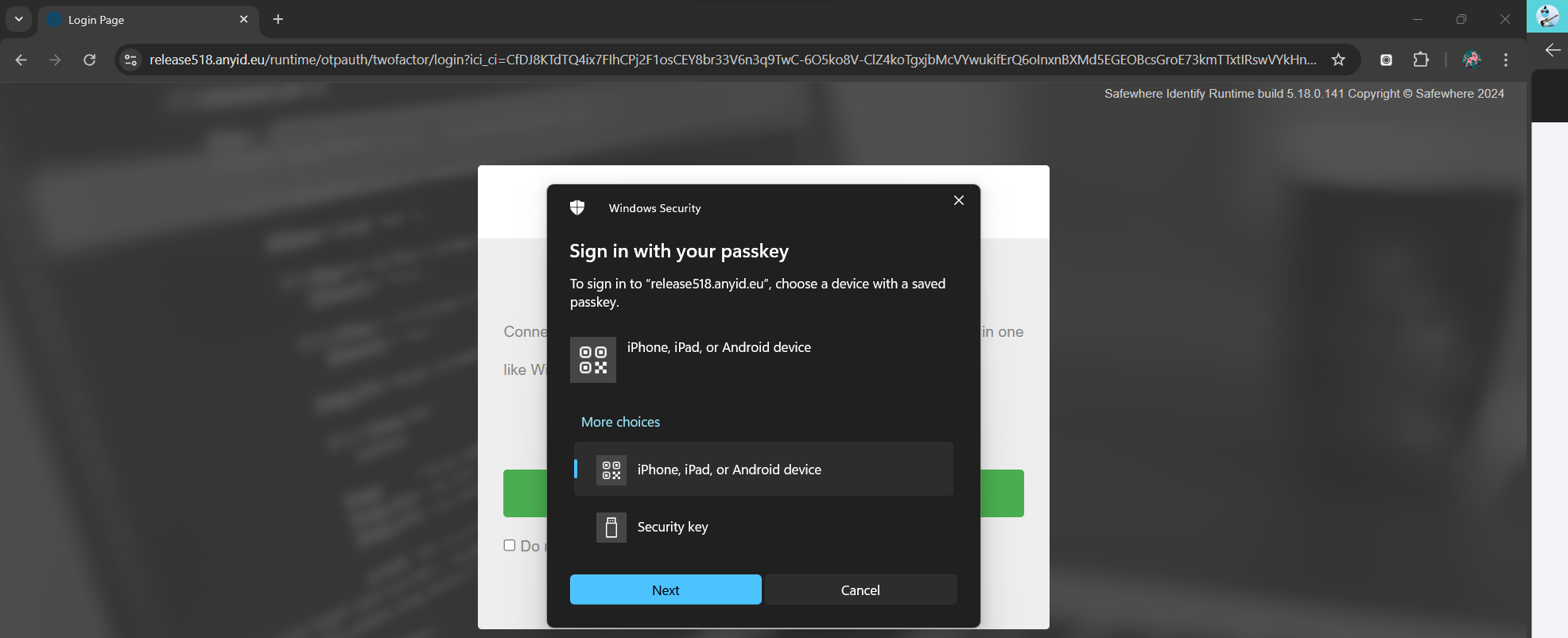Click the 'Sign in with your passkey' heading

coord(679,251)
